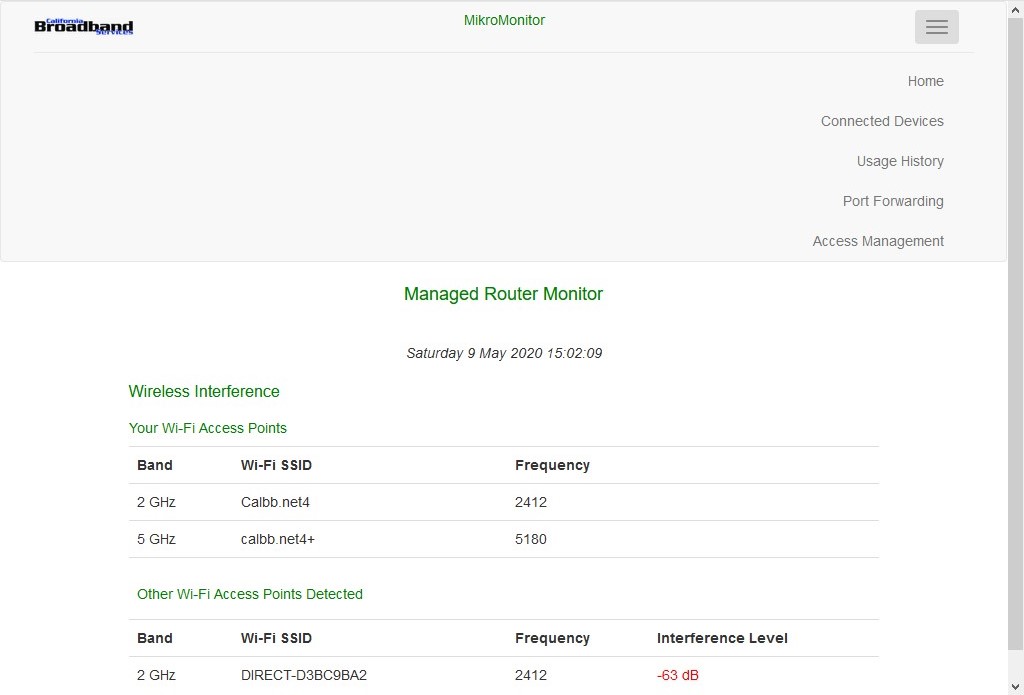Click the Your Wi-Fi Access Points heading
1024x695 pixels.
click(x=207, y=428)
